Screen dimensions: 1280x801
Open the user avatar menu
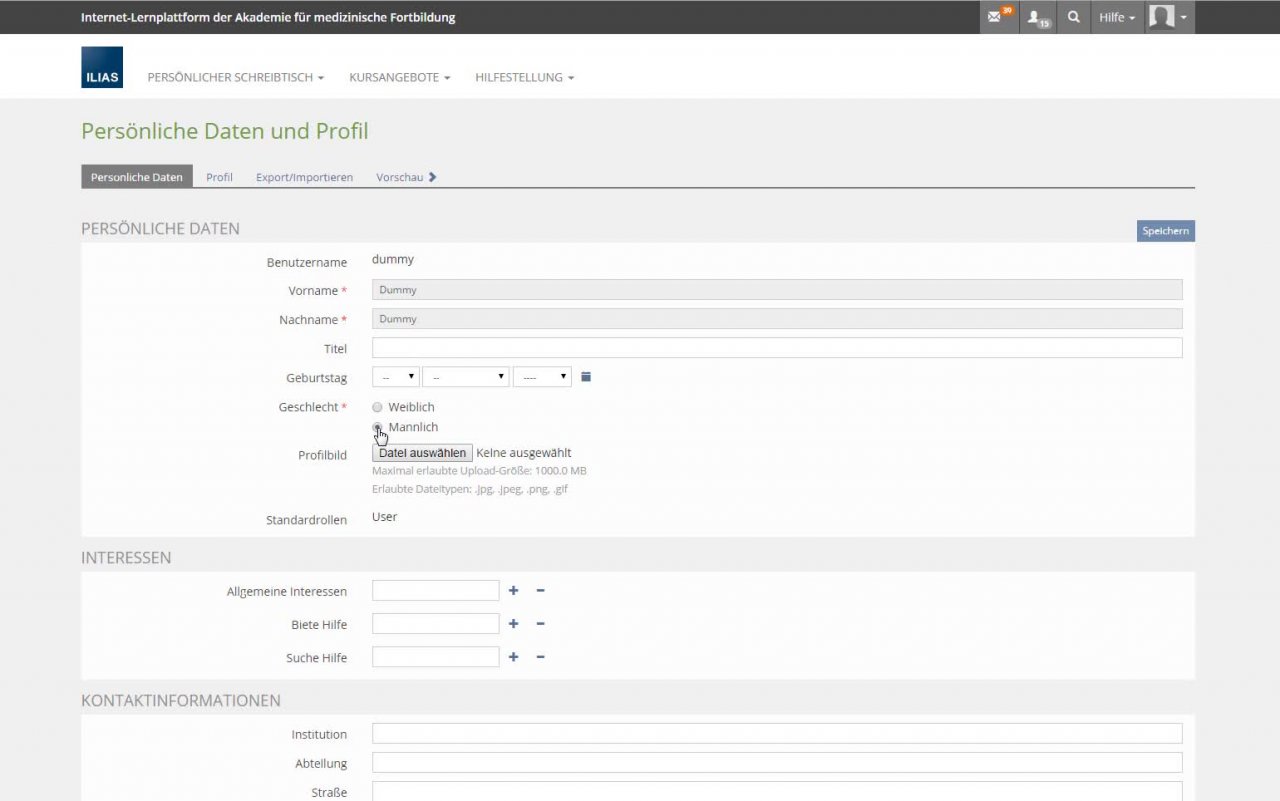pos(1169,17)
